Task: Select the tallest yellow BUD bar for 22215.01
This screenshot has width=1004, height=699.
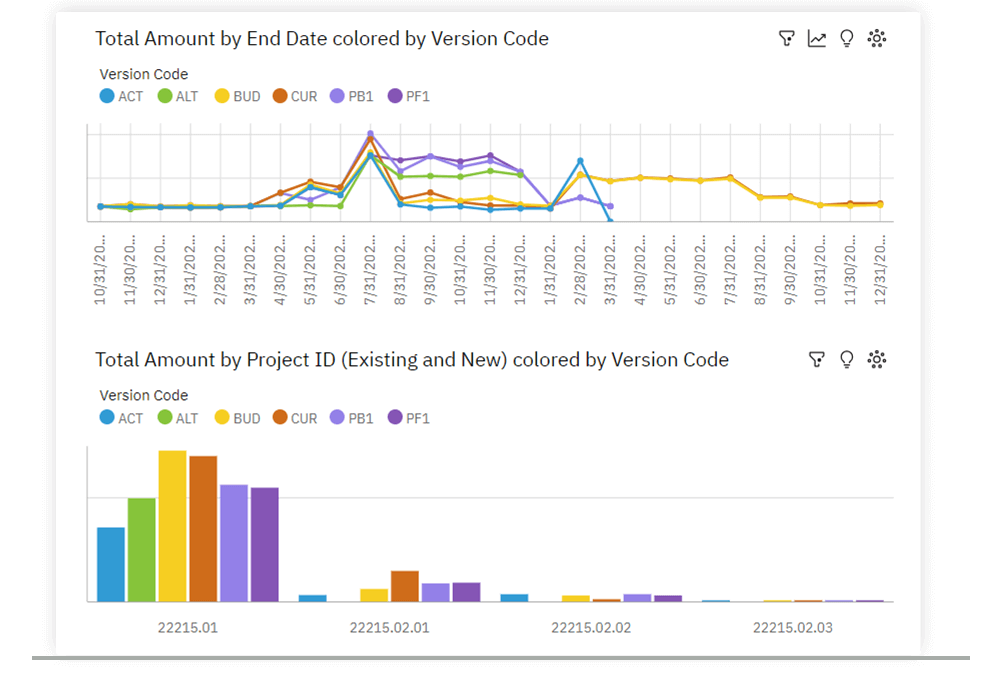Action: point(172,525)
